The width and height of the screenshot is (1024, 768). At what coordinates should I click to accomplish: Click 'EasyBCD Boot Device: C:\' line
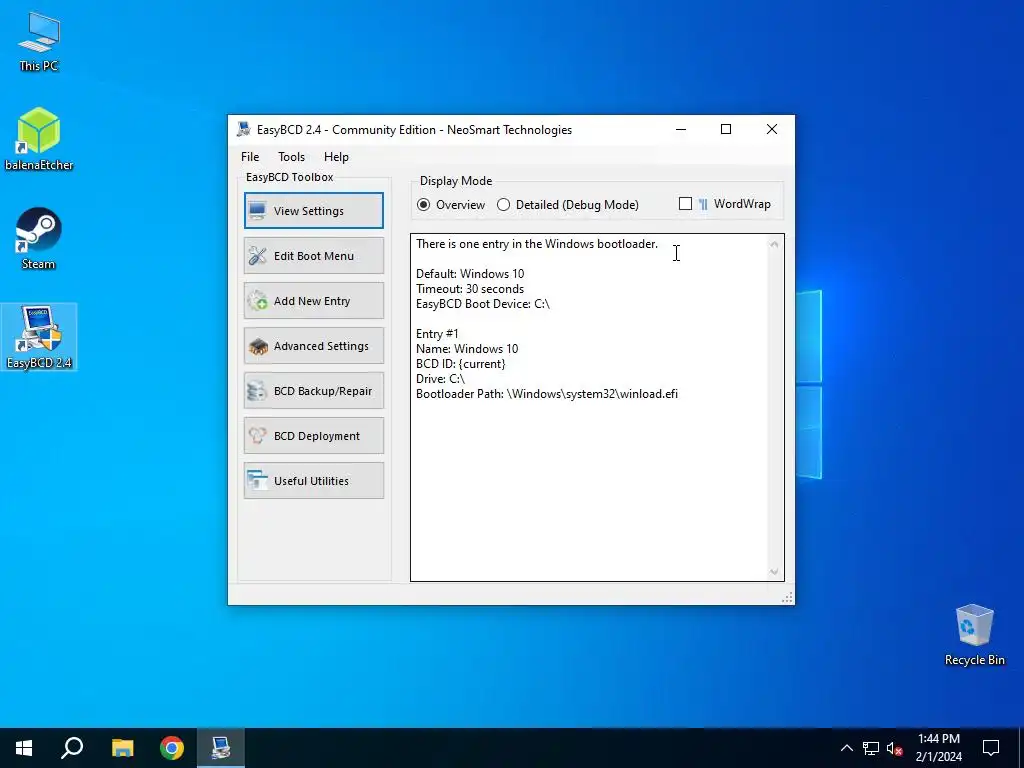coord(483,304)
